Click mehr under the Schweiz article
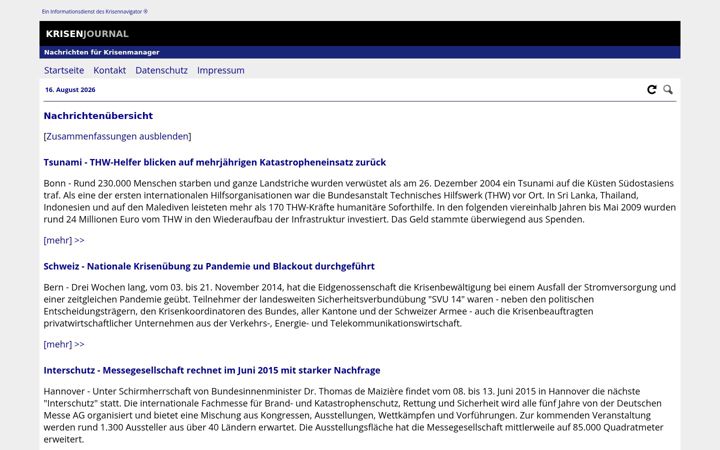 (x=64, y=344)
